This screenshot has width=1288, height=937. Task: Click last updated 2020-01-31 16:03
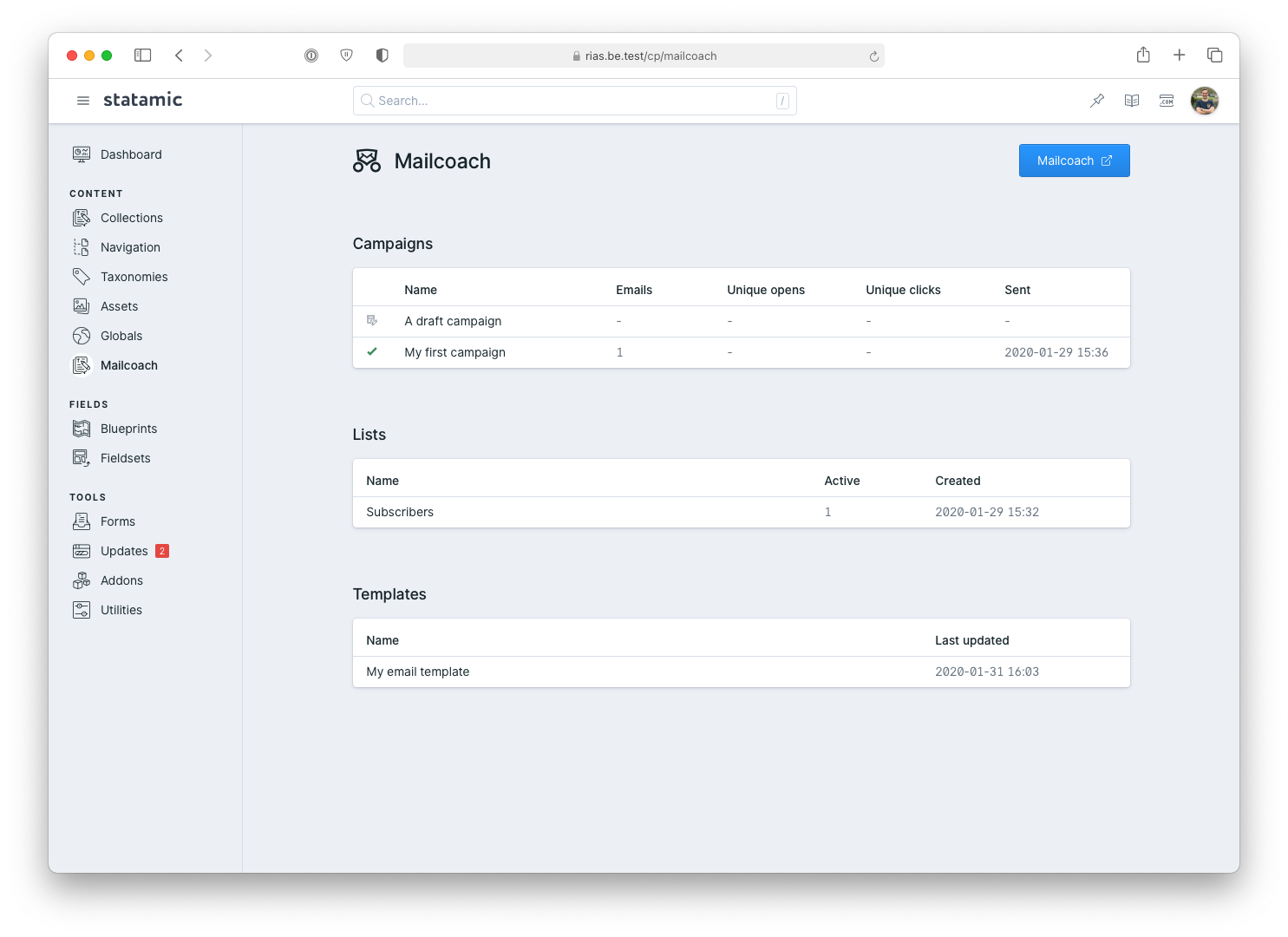[x=987, y=672]
